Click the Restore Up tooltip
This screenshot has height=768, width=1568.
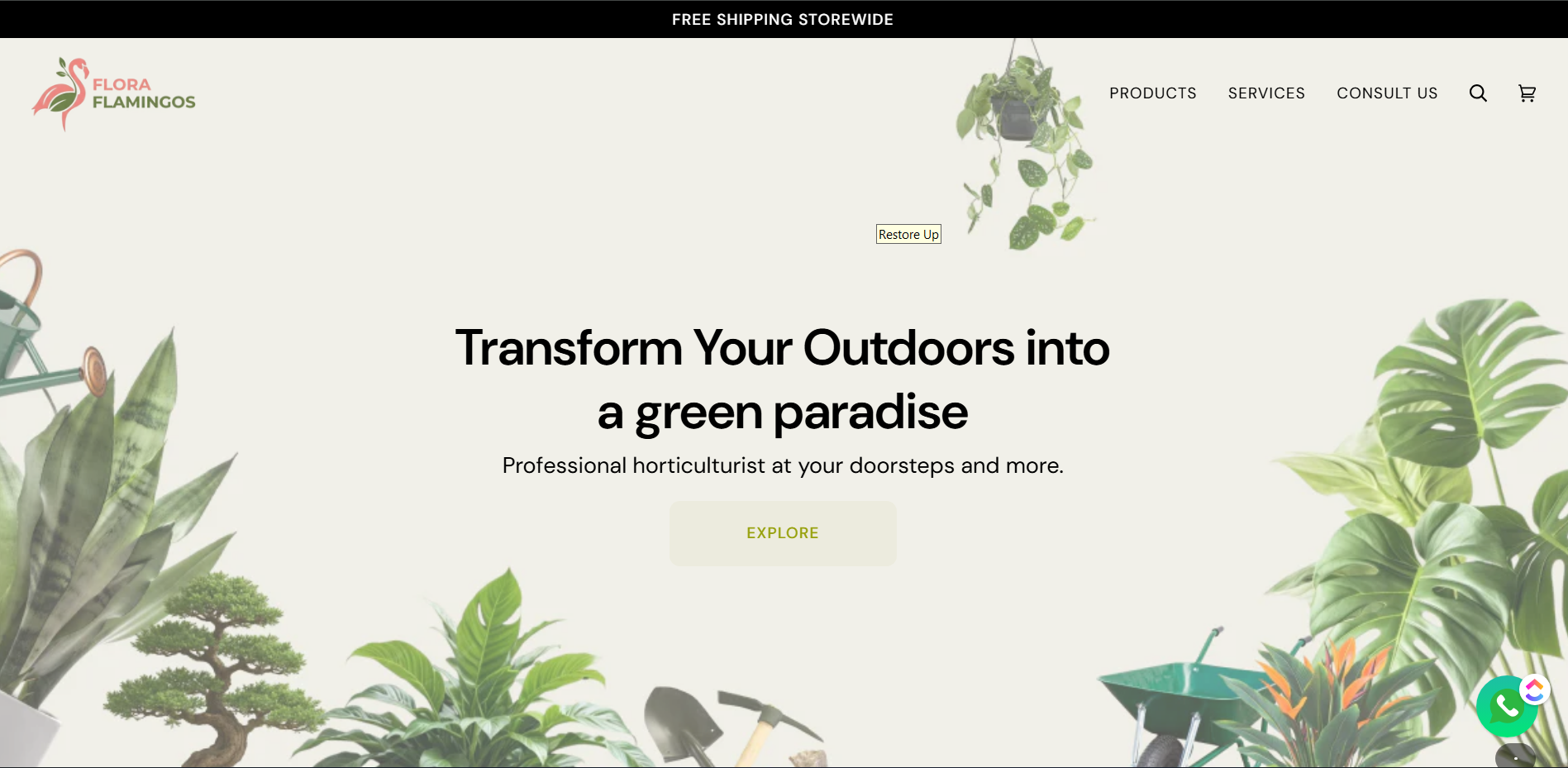coord(908,235)
